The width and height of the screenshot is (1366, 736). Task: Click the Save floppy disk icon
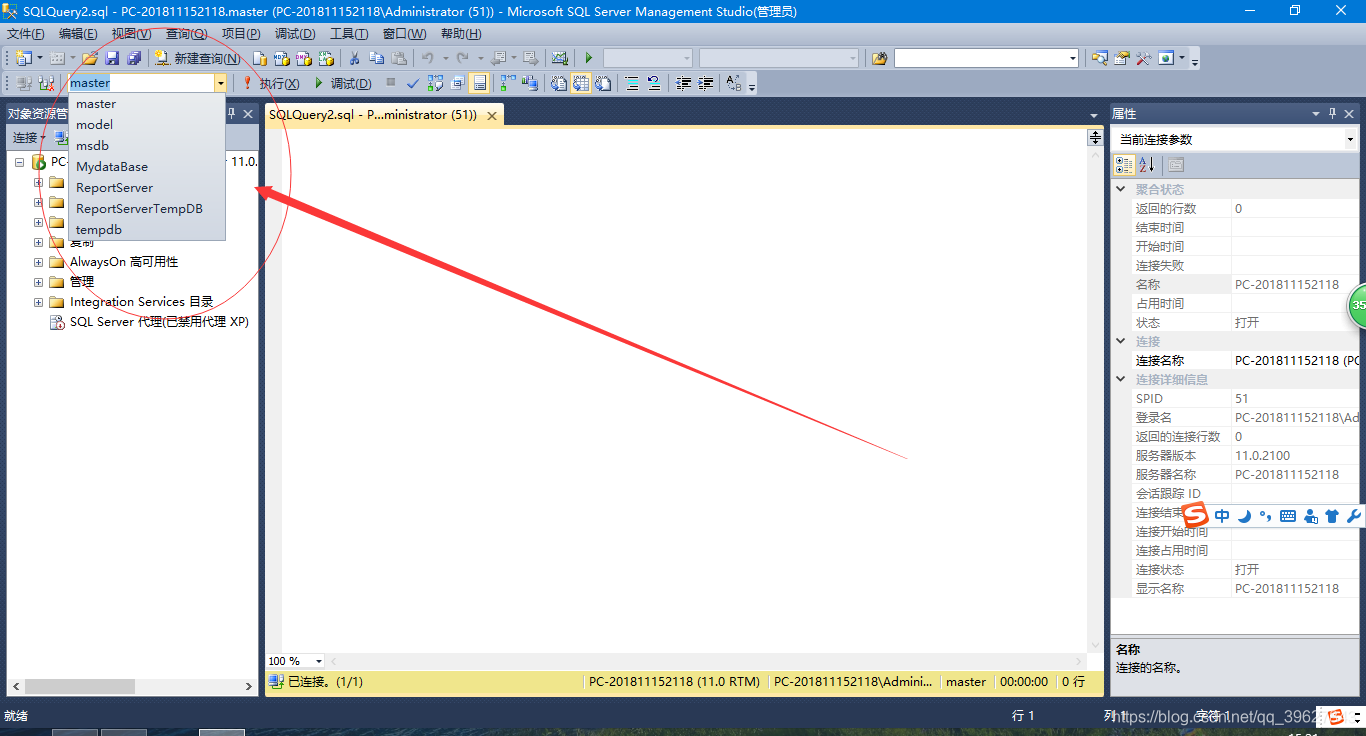click(111, 58)
